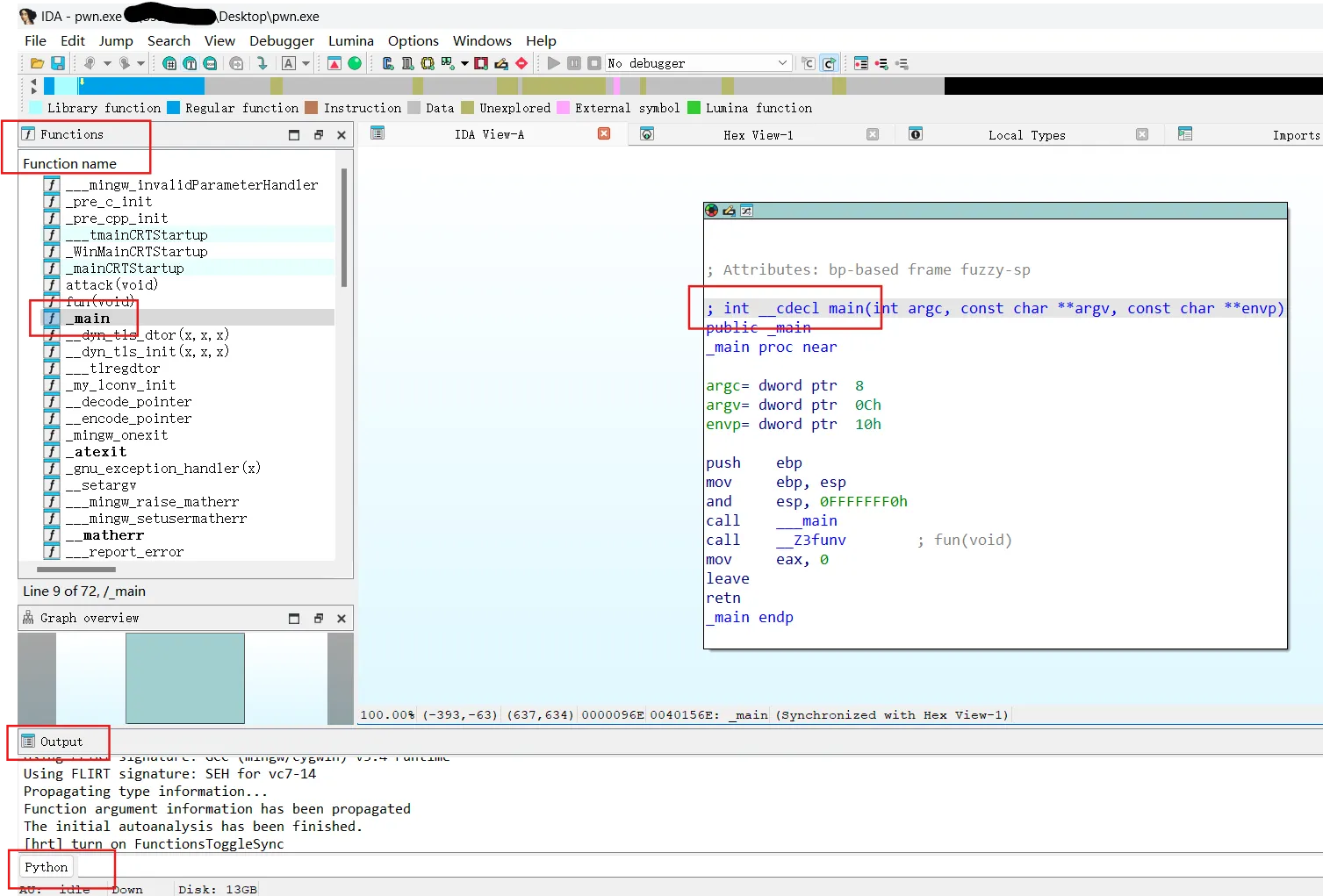The height and width of the screenshot is (896, 1323).
Task: Click the graph node color palette icon
Action: click(x=711, y=211)
